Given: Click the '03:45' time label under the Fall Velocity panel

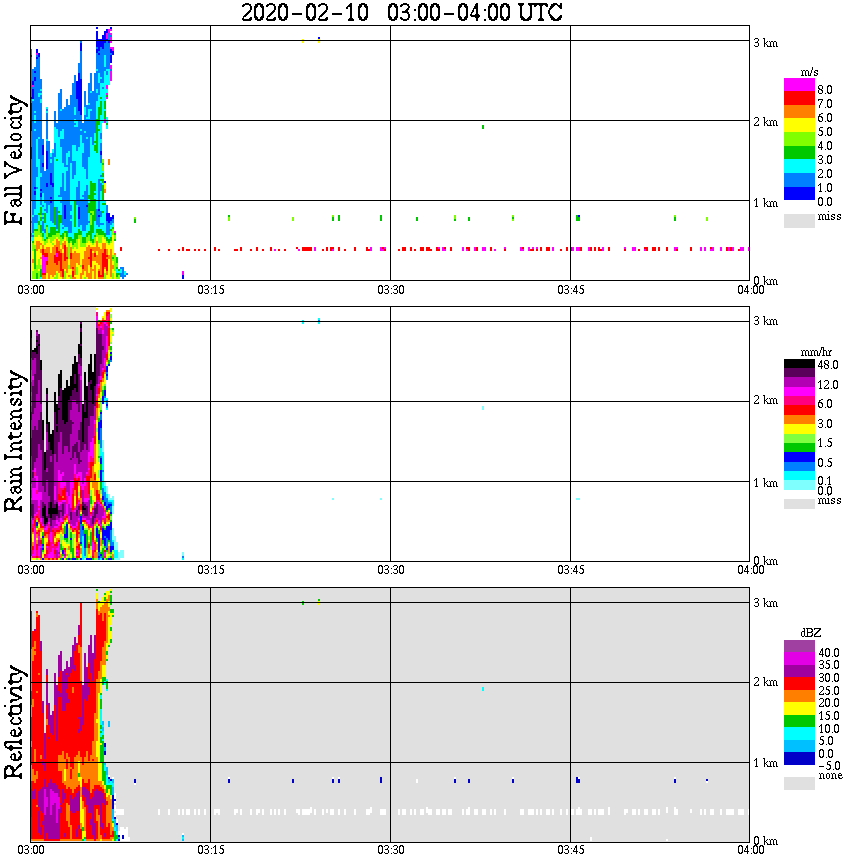Looking at the screenshot, I should pos(570,290).
